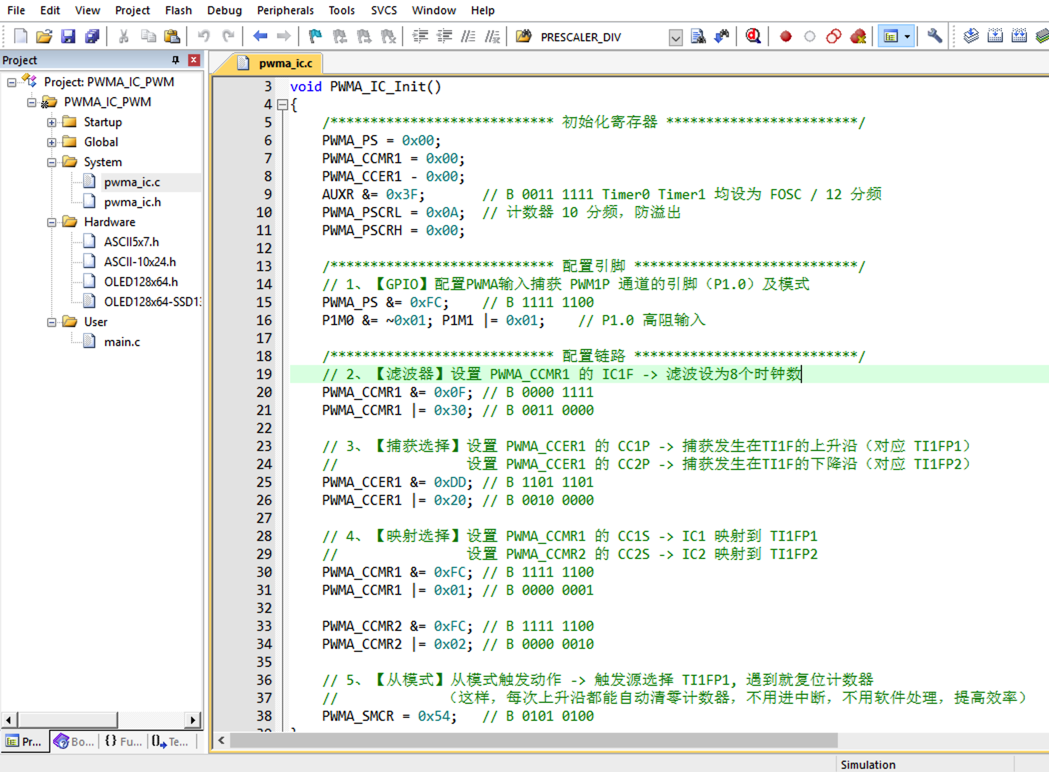
Task: Open the find combo box dropdown arrow
Action: click(x=676, y=37)
